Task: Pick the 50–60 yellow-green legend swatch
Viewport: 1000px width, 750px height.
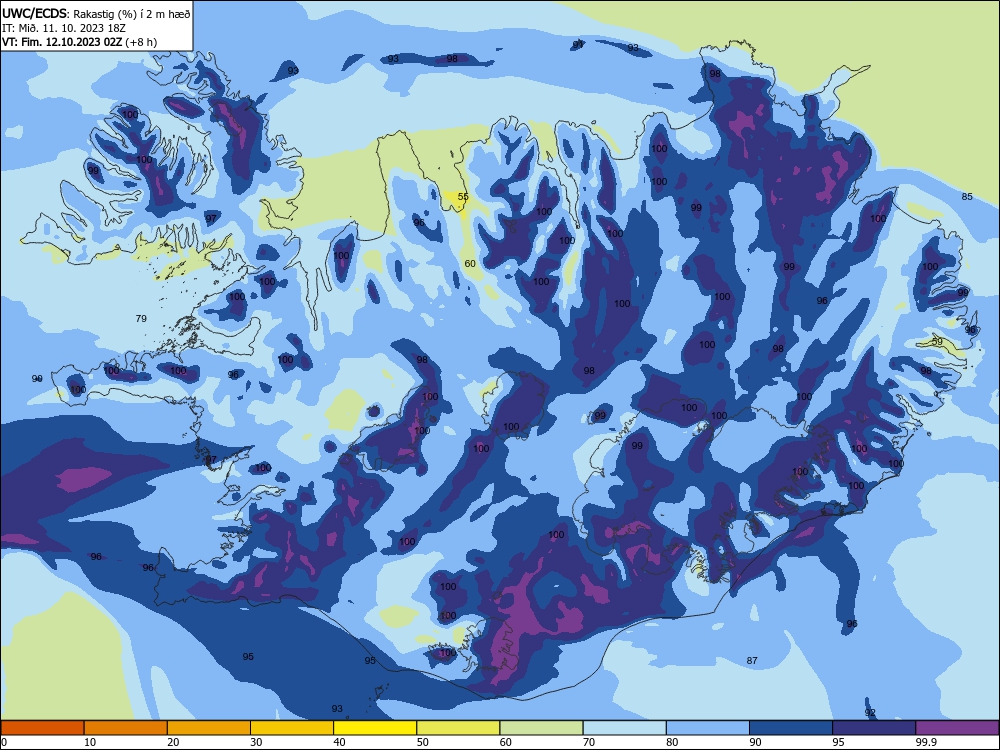Action: click(459, 728)
